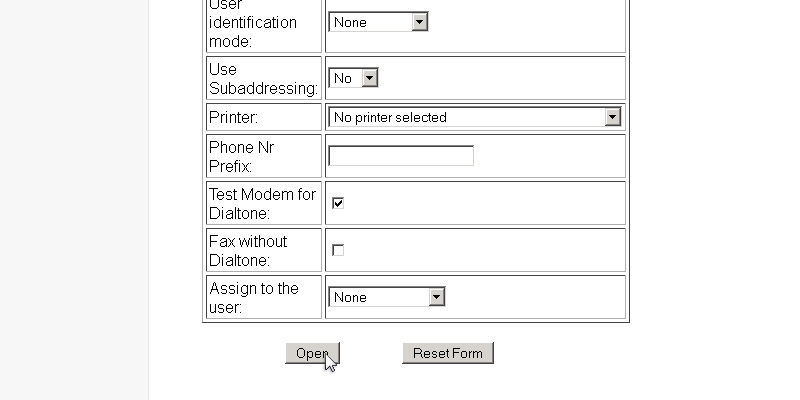The image size is (800, 400).
Task: Click the identification mode combo box arrow
Action: (419, 22)
